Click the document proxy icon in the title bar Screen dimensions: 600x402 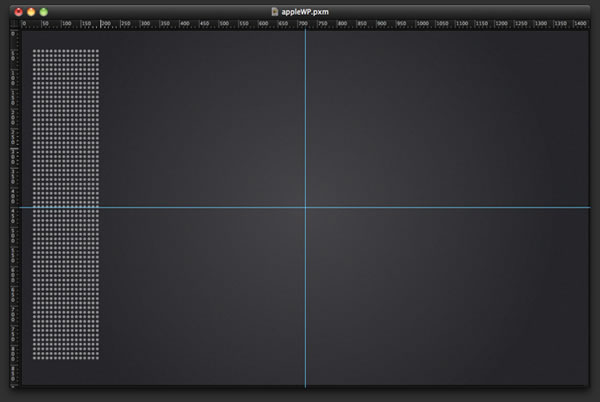tap(275, 12)
